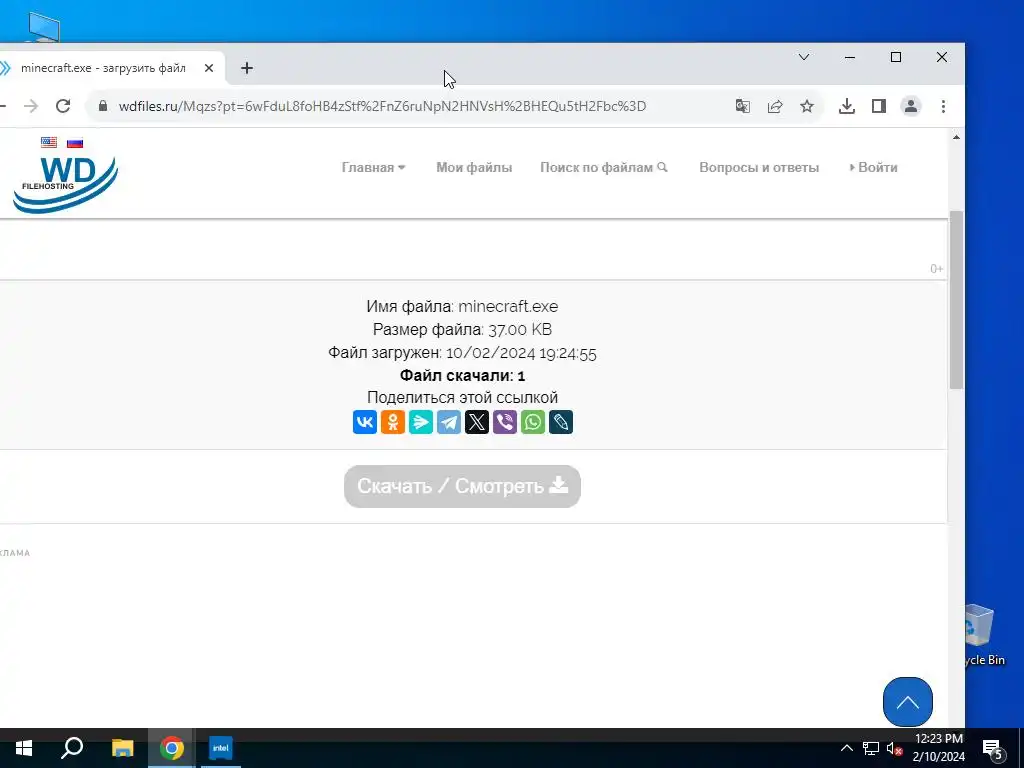The width and height of the screenshot is (1024, 768).
Task: Open File Explorer from taskbar
Action: pyautogui.click(x=122, y=748)
